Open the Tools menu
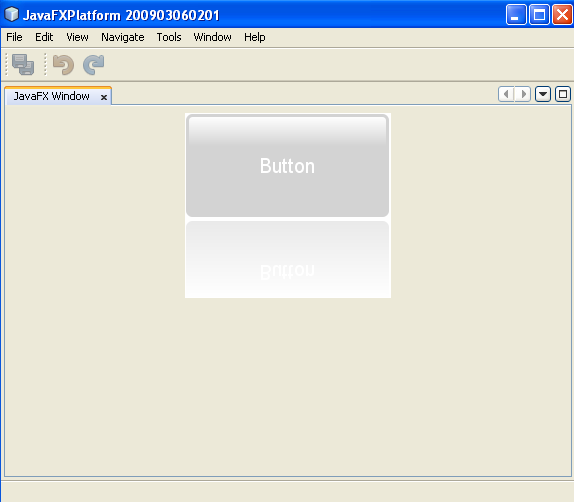Viewport: 574px width, 502px height. [x=169, y=37]
